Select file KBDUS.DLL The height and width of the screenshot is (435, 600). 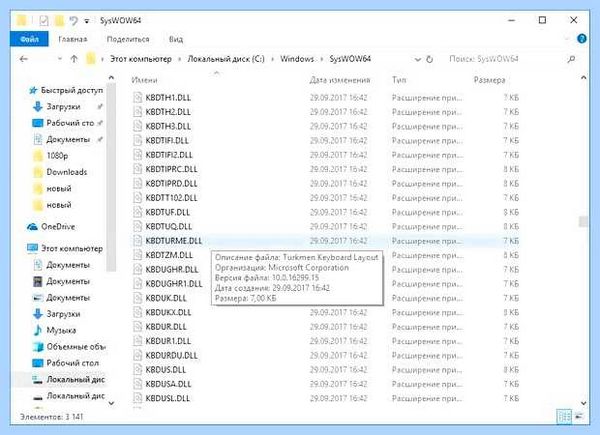pyautogui.click(x=166, y=370)
